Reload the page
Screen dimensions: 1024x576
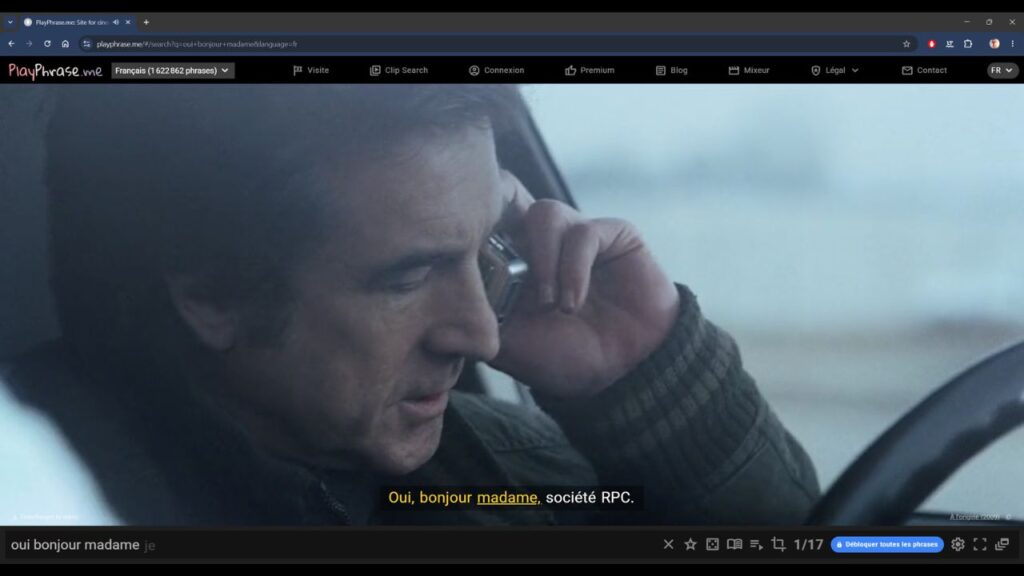(x=47, y=44)
